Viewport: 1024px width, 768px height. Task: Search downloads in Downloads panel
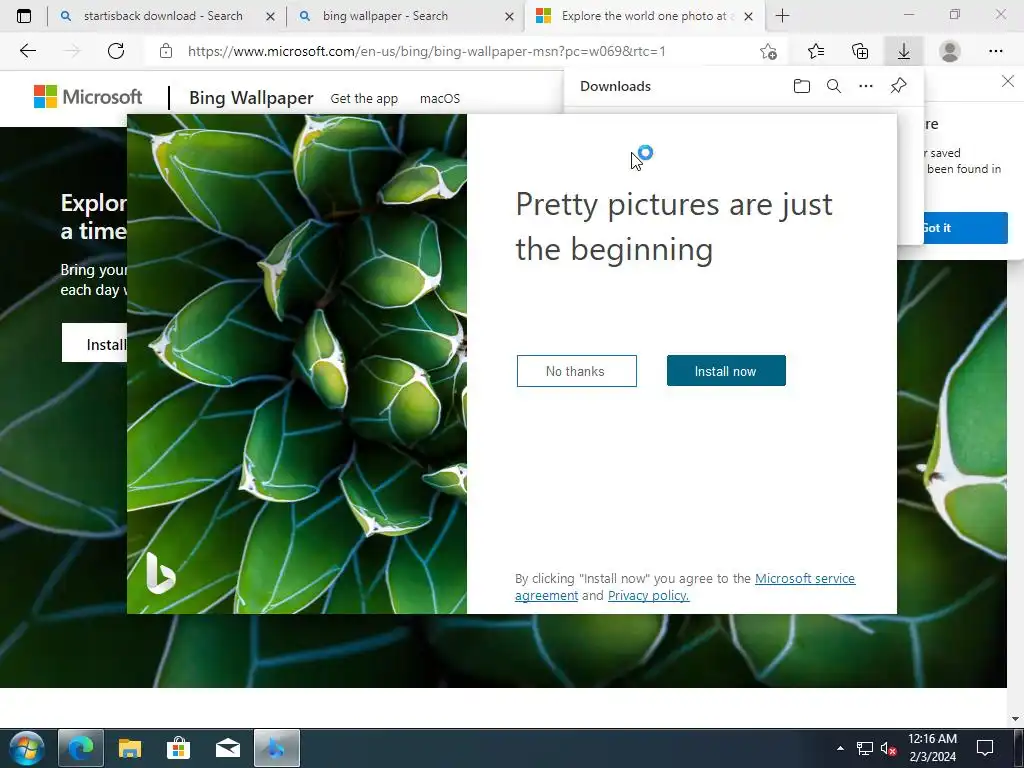click(x=834, y=86)
